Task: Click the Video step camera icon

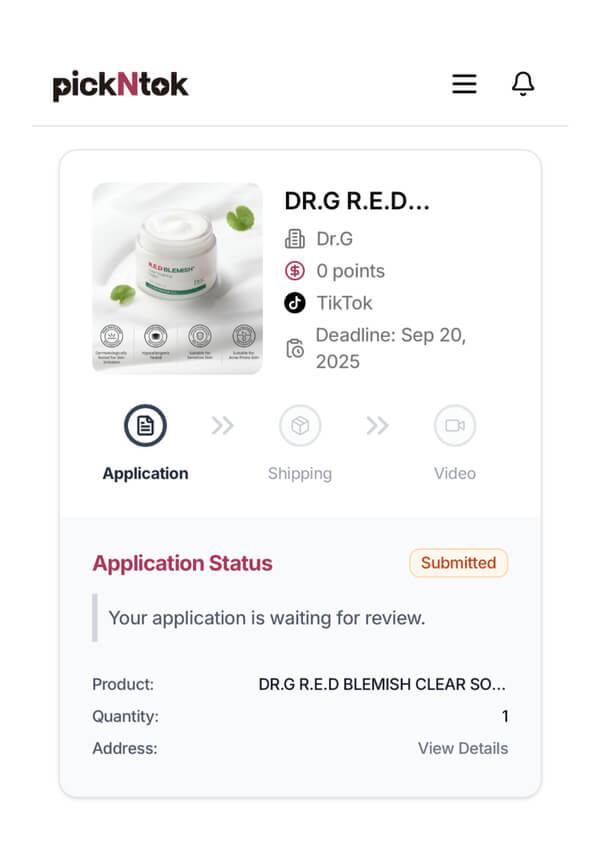Action: (455, 426)
